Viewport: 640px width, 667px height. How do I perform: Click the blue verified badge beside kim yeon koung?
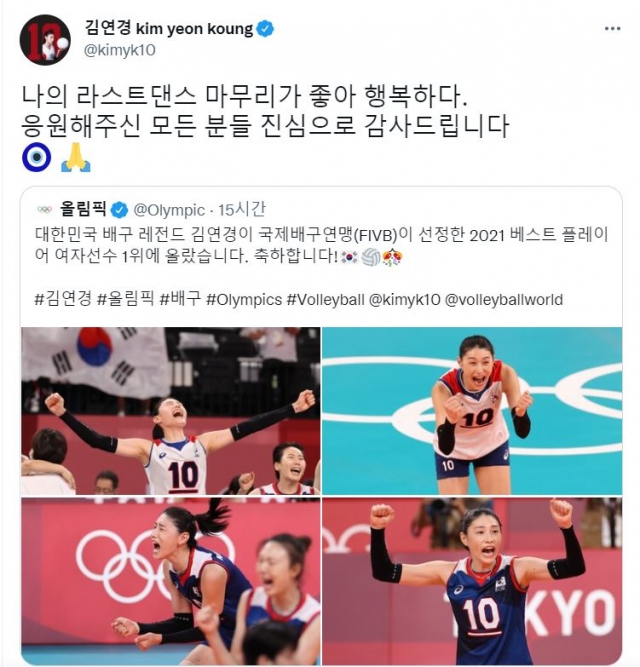266,29
